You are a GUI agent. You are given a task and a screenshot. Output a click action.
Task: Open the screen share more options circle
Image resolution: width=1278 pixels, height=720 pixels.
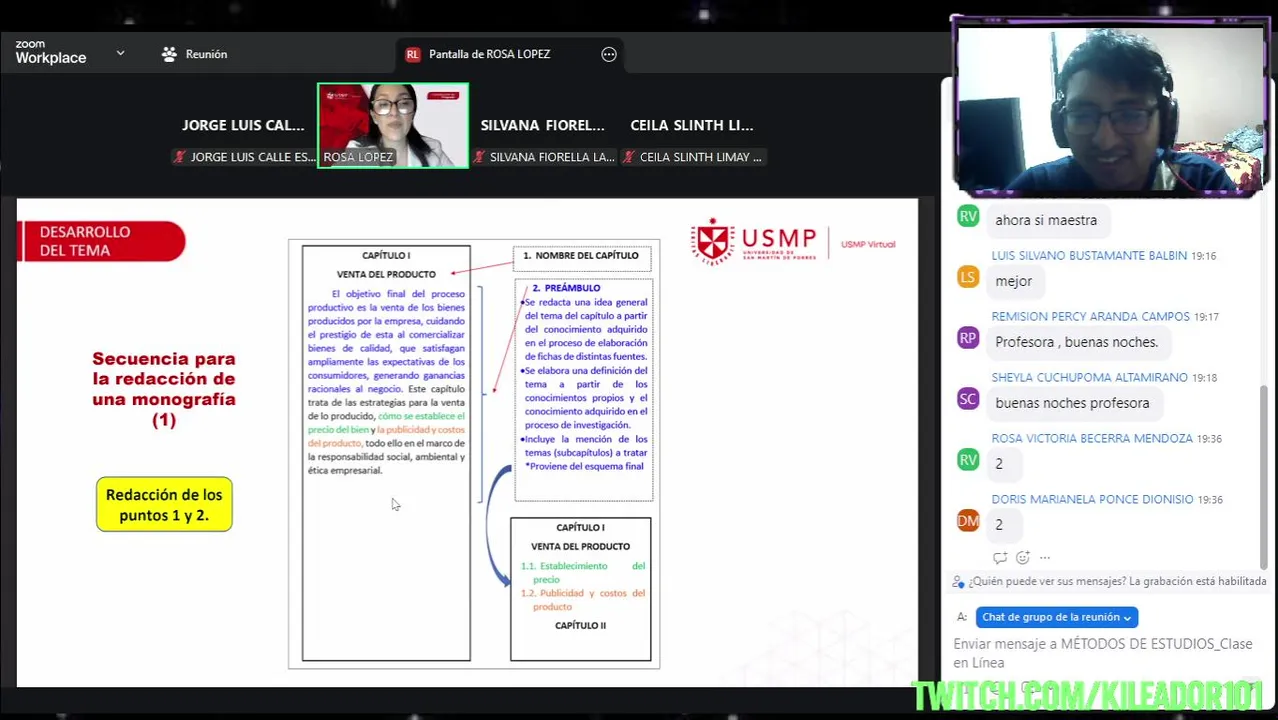click(x=609, y=54)
